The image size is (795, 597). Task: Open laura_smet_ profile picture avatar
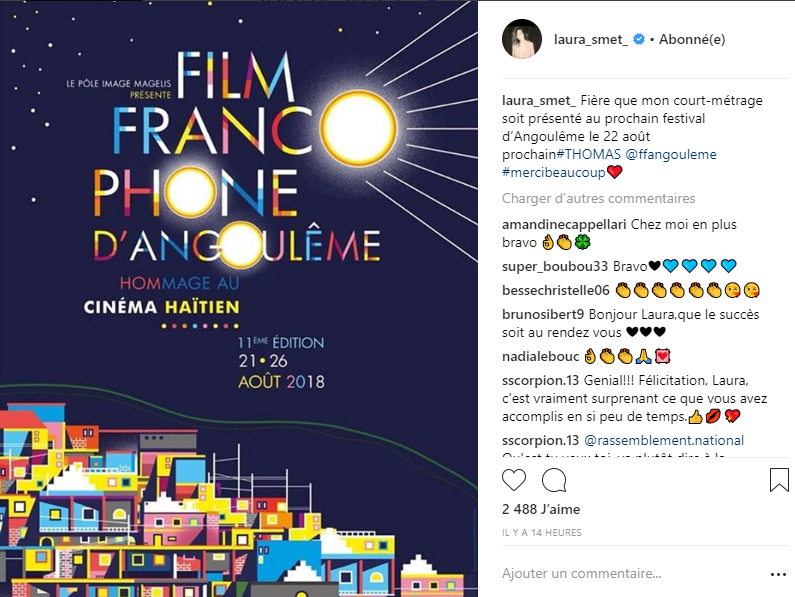coord(521,40)
